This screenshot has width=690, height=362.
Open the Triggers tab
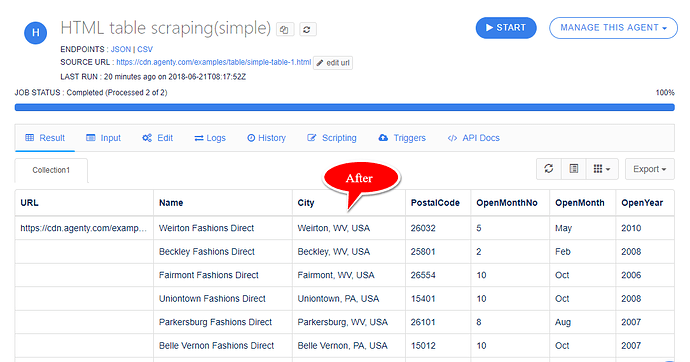click(x=402, y=138)
